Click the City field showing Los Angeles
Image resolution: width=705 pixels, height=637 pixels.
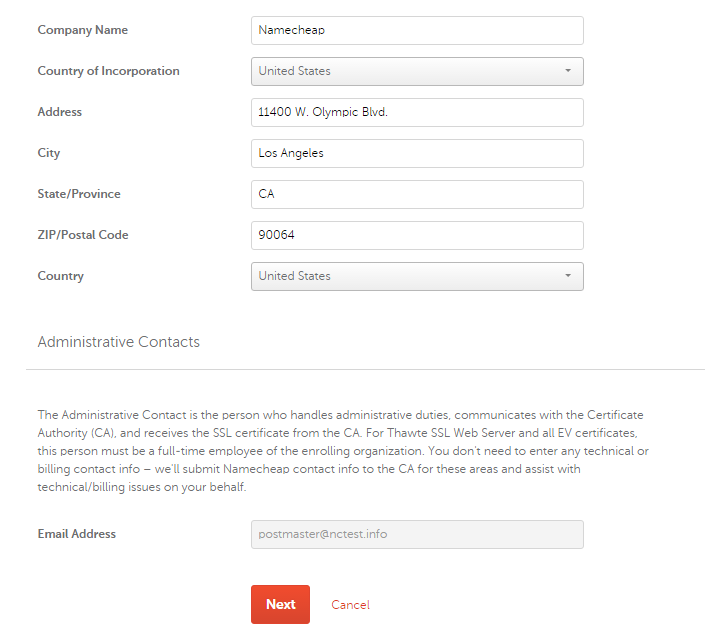coord(417,153)
